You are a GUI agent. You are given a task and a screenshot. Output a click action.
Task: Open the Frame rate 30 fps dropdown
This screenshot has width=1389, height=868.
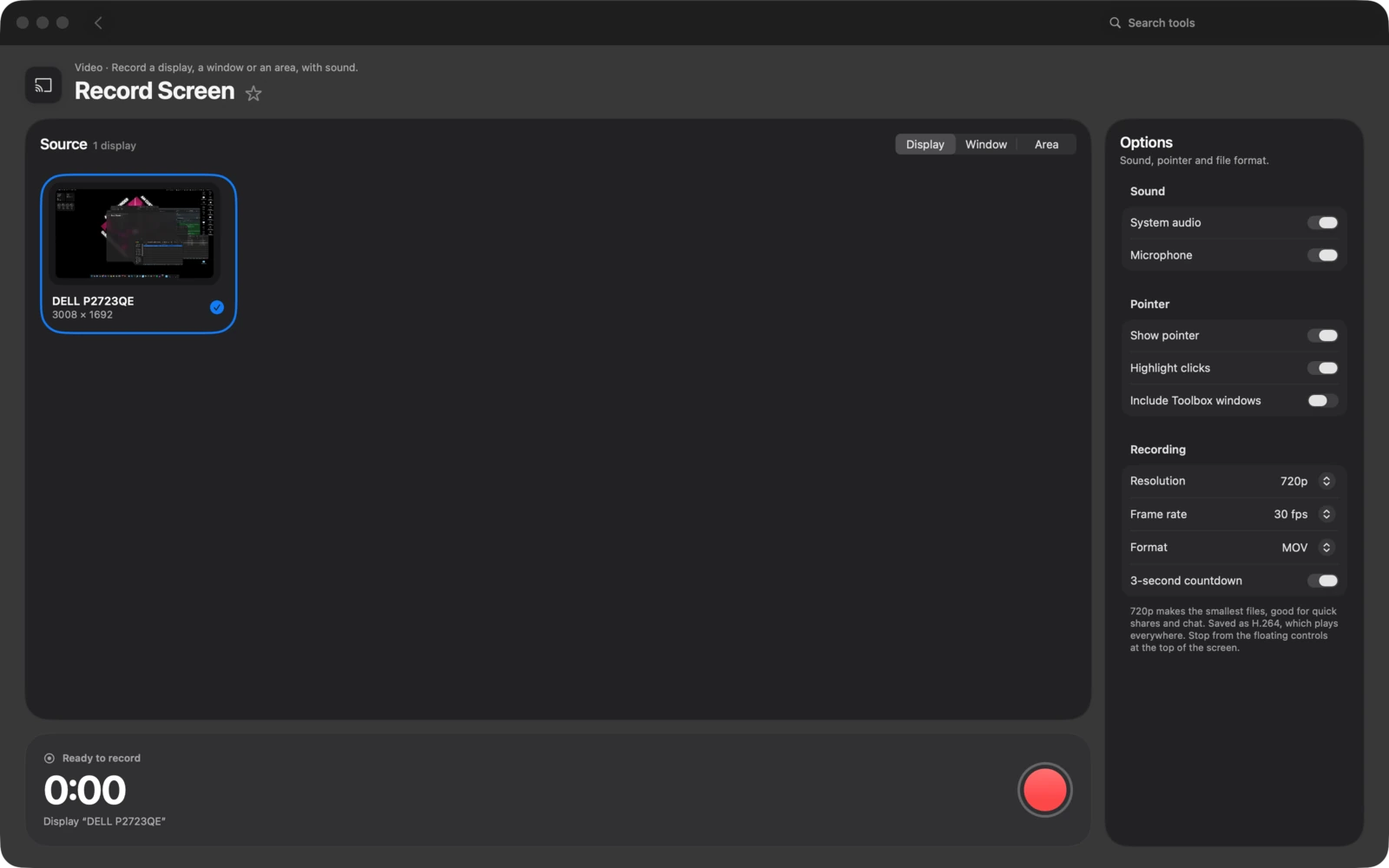click(1302, 514)
